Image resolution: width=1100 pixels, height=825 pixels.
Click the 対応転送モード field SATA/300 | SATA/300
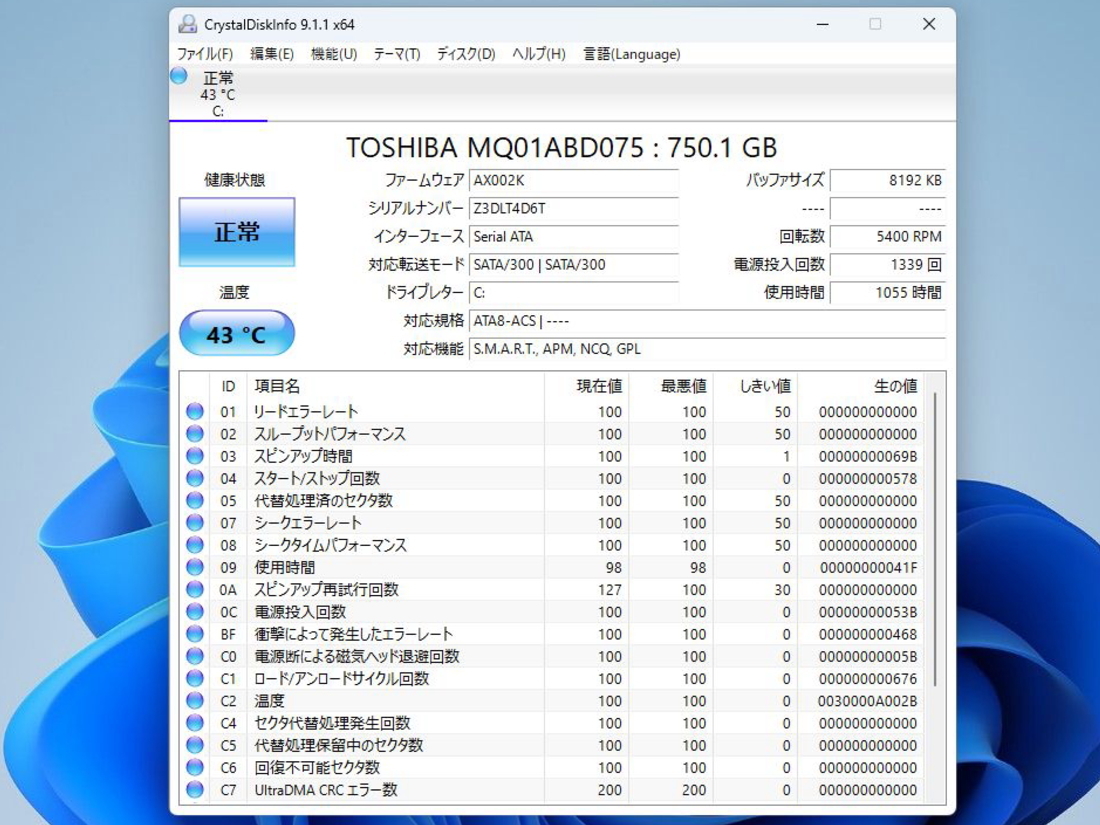tap(574, 264)
